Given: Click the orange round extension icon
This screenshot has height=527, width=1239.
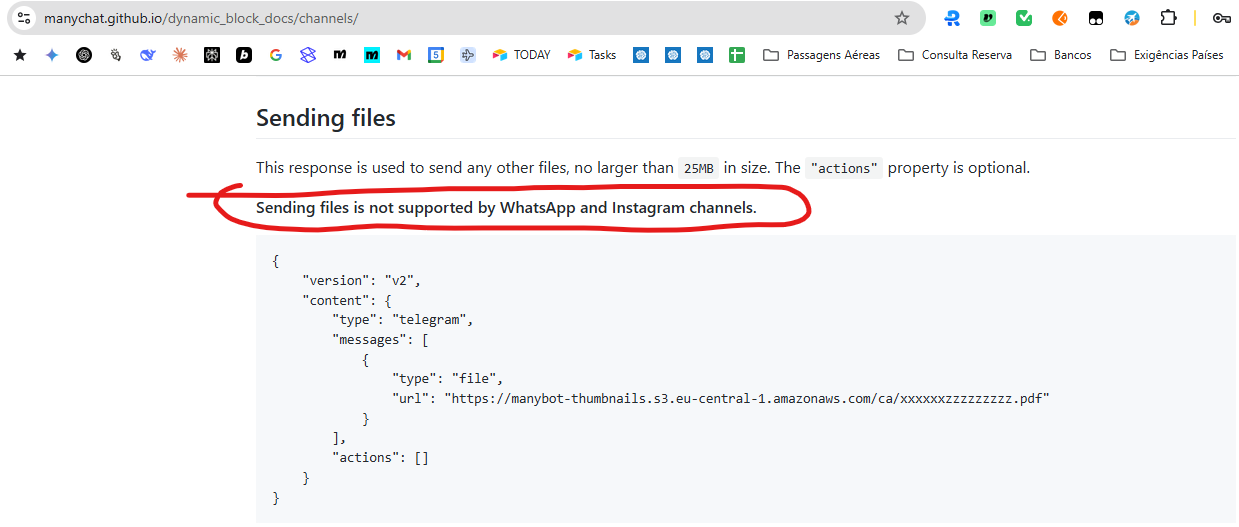Looking at the screenshot, I should pos(1060,18).
